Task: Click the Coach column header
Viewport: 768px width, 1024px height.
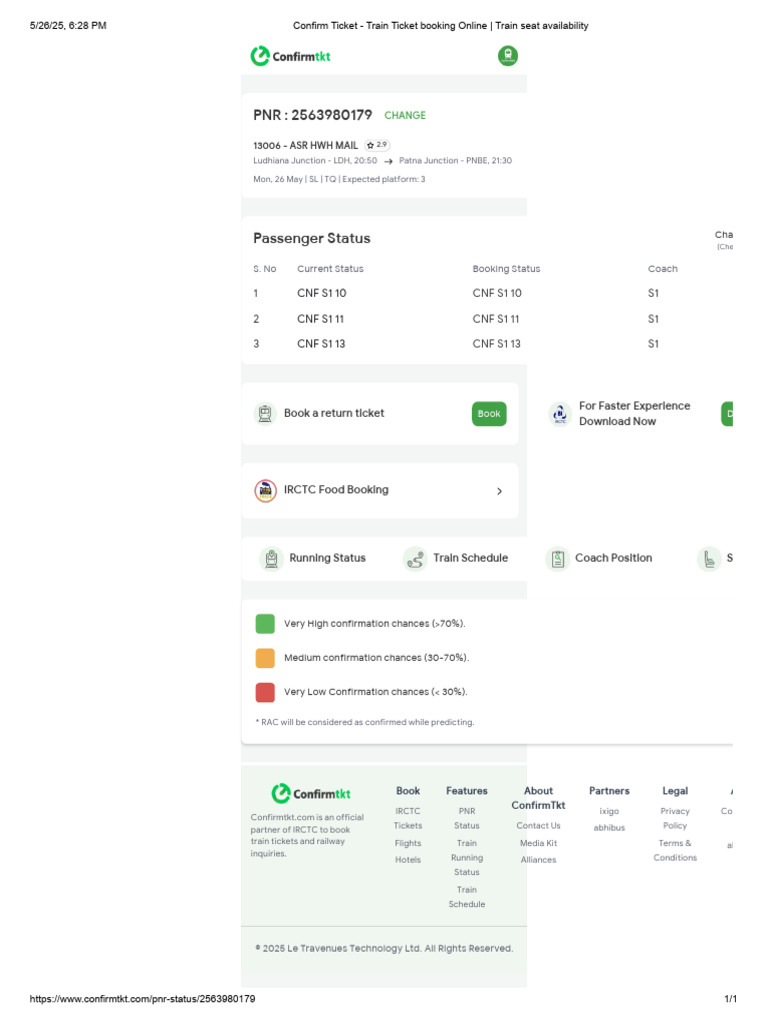Action: tap(662, 268)
